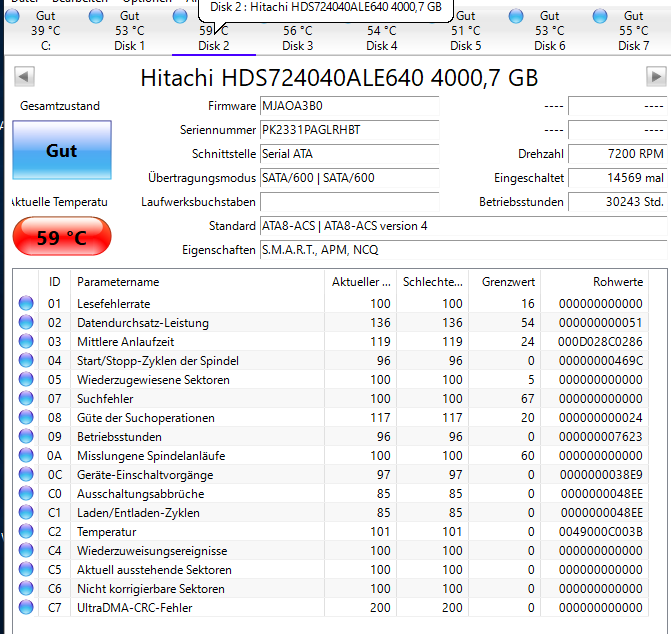Click raw value 000000007623
This screenshot has width=671, height=634.
[600, 437]
